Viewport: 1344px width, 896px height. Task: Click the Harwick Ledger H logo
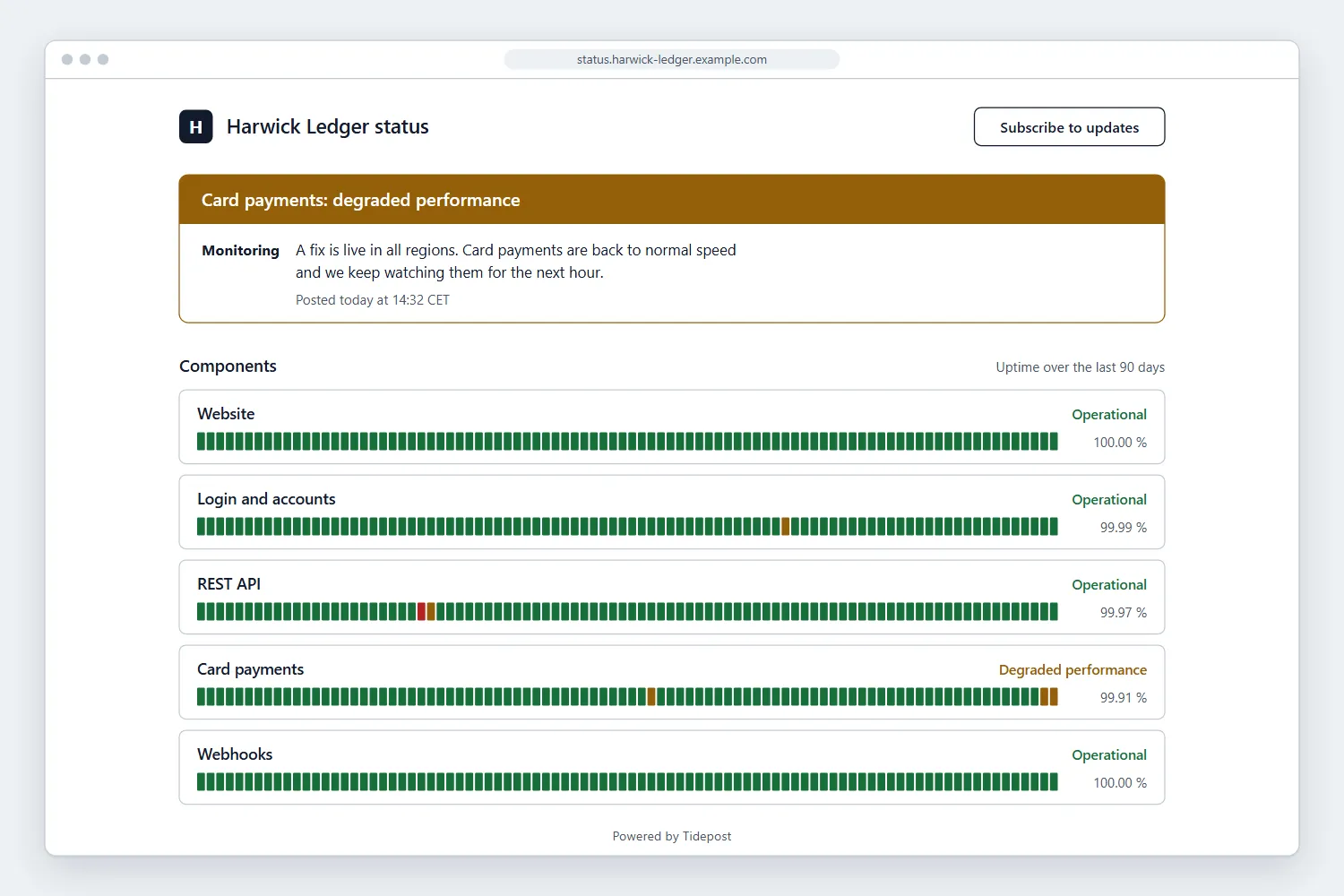[x=195, y=126]
